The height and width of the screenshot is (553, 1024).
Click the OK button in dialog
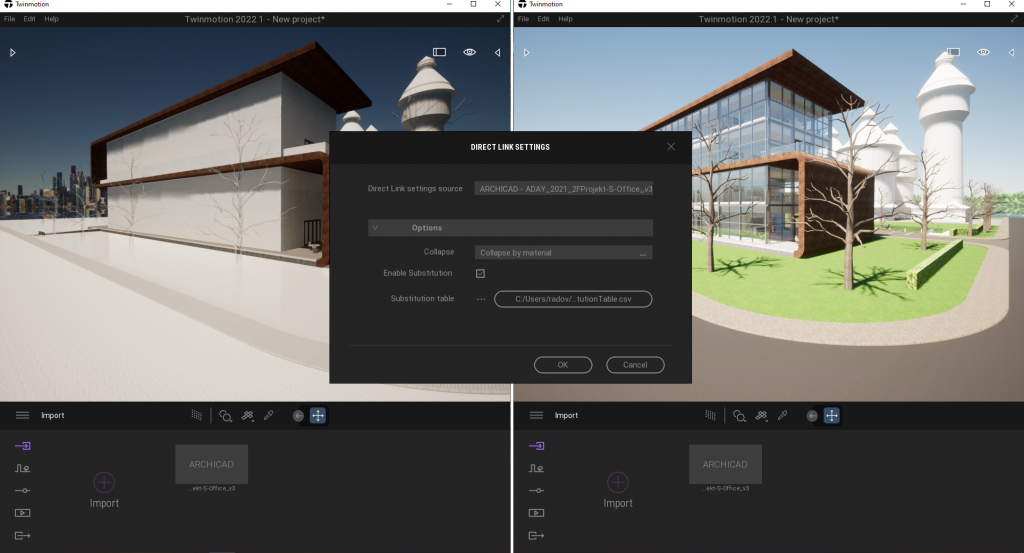[x=563, y=365]
